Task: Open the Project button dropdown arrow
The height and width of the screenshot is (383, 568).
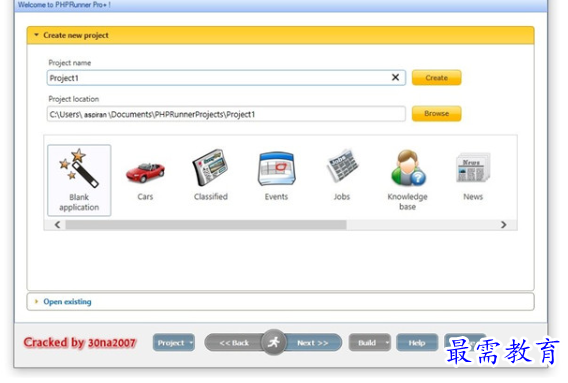Action: pyautogui.click(x=191, y=342)
